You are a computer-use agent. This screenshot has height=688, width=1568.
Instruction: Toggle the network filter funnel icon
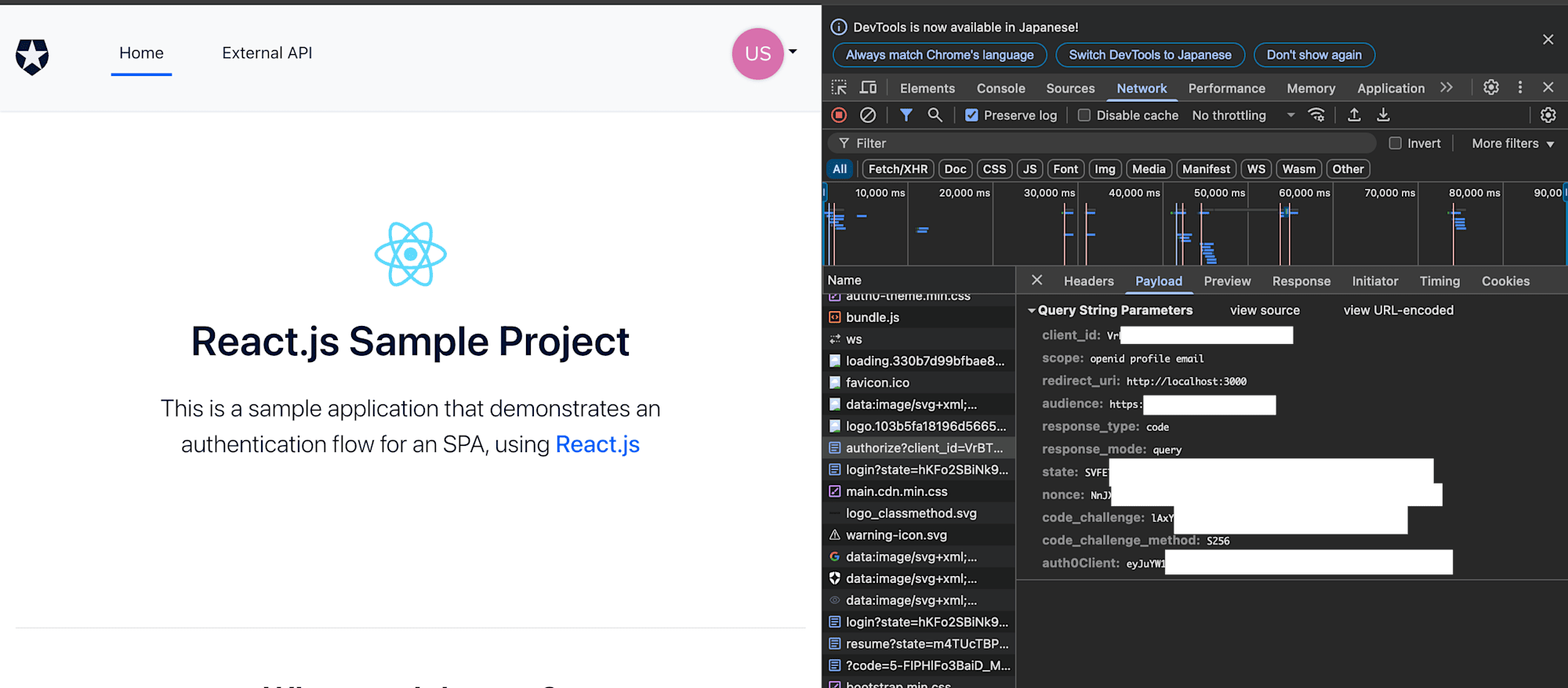(906, 115)
